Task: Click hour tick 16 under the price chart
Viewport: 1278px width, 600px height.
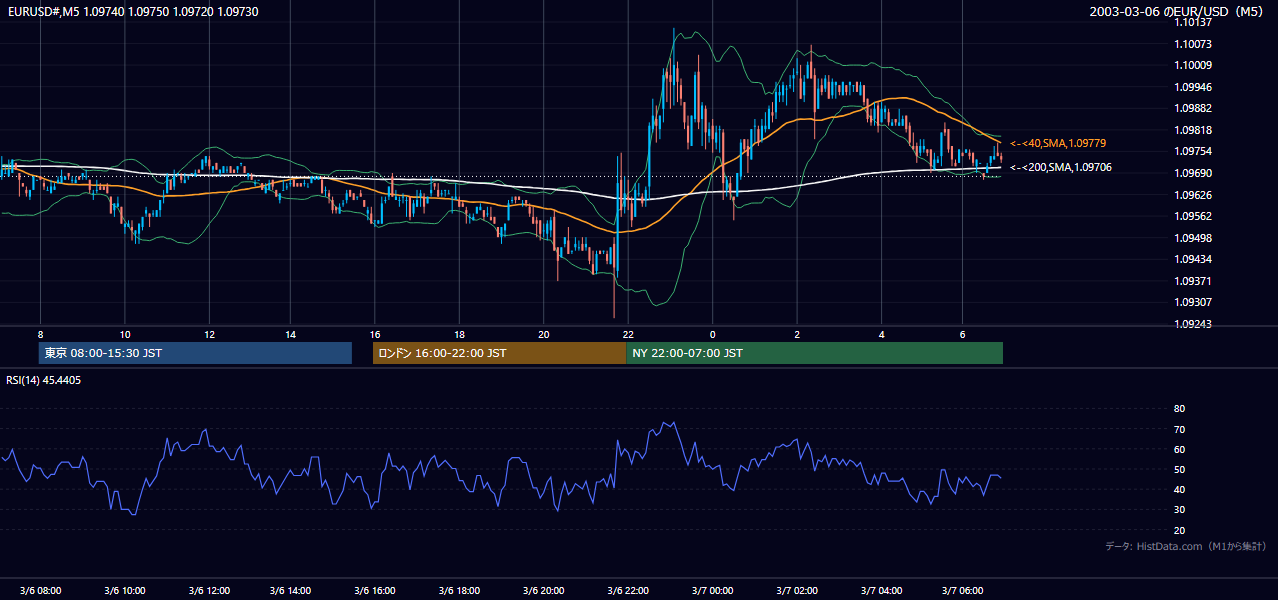Action: click(x=375, y=334)
